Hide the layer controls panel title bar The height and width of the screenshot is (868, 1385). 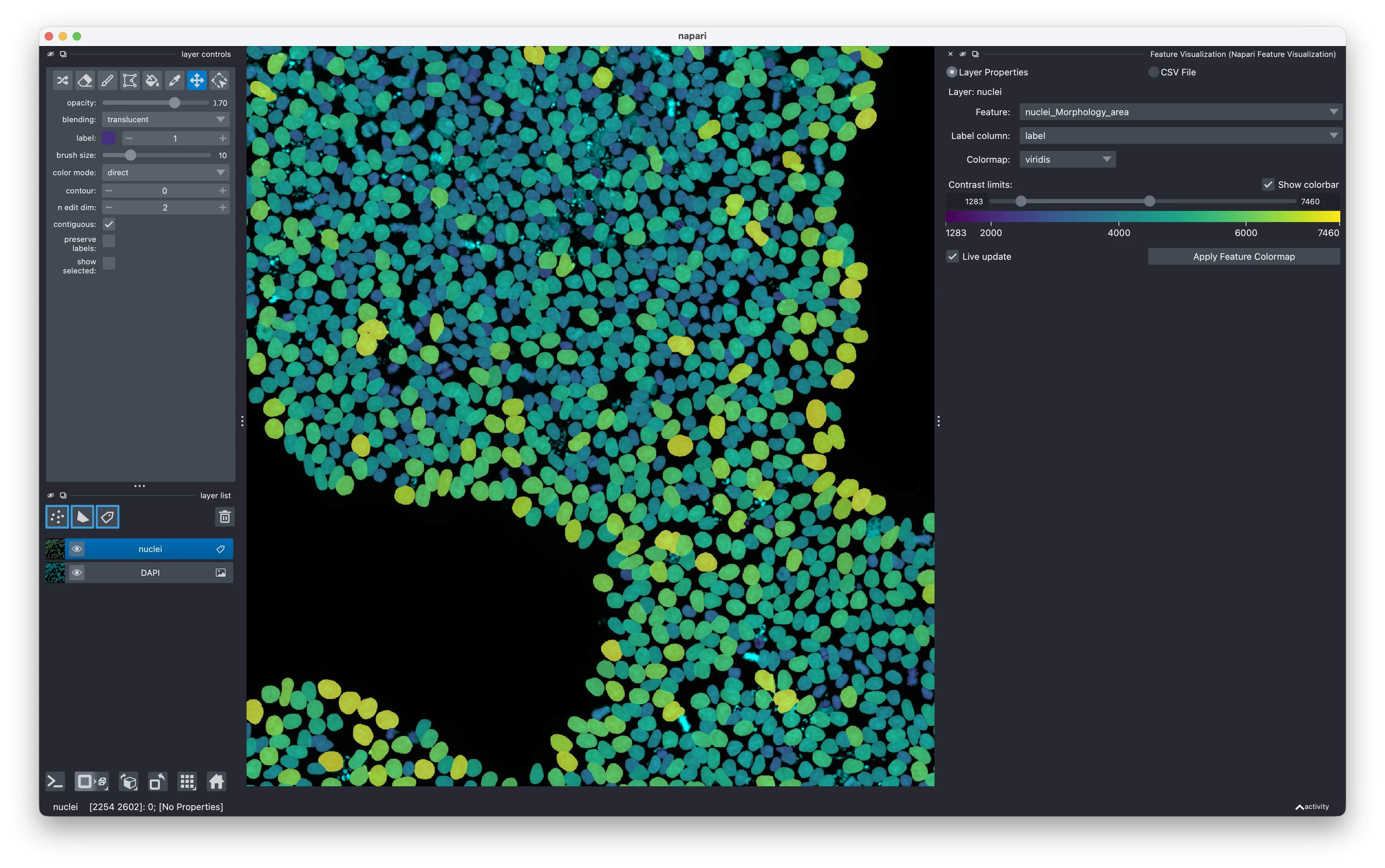[x=51, y=54]
